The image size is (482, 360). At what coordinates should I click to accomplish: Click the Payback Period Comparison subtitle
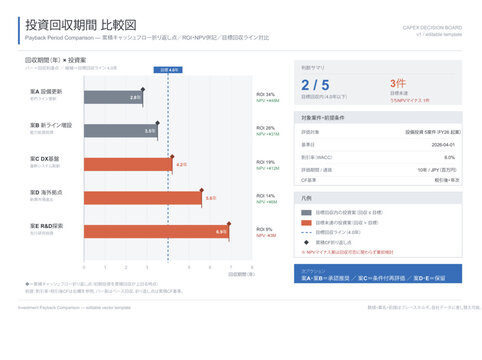point(147,38)
